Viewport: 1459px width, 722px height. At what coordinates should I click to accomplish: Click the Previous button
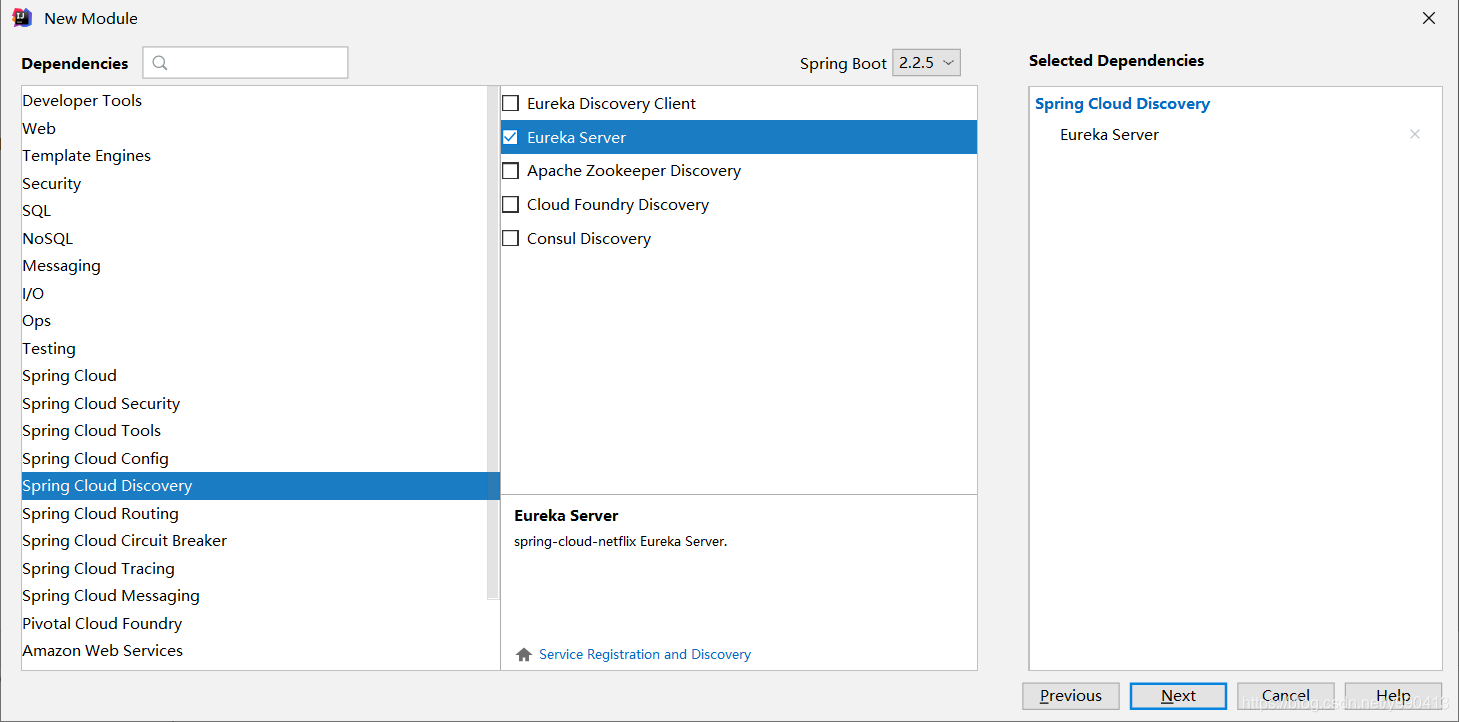click(1071, 696)
